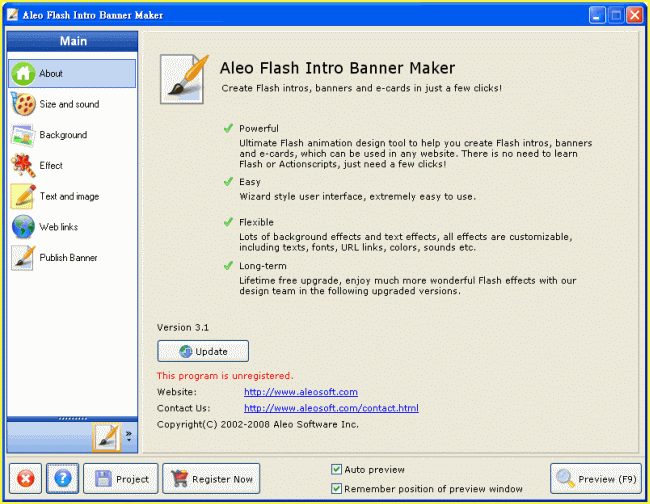Viewport: 650px width, 504px height.
Task: Open the Web links globe icon
Action: 23,227
